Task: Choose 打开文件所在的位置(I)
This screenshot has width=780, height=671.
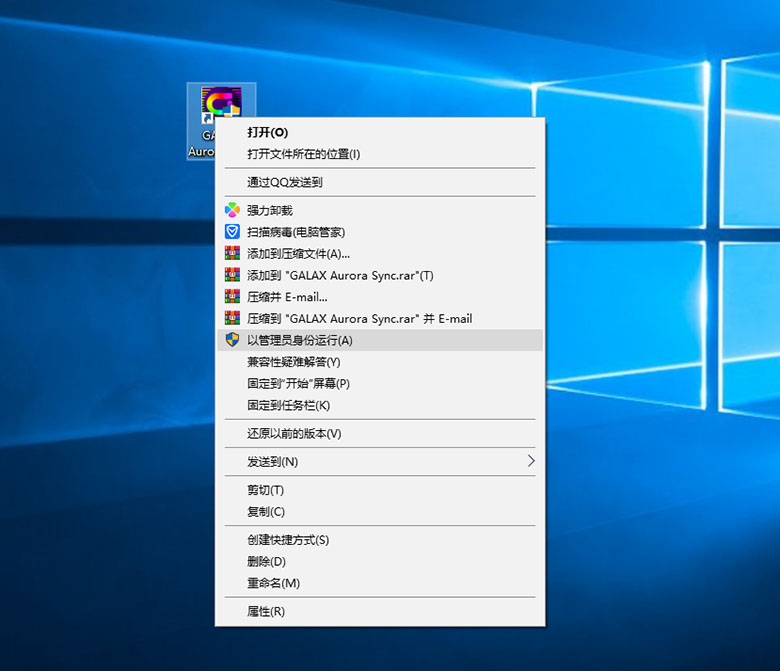Action: click(303, 154)
